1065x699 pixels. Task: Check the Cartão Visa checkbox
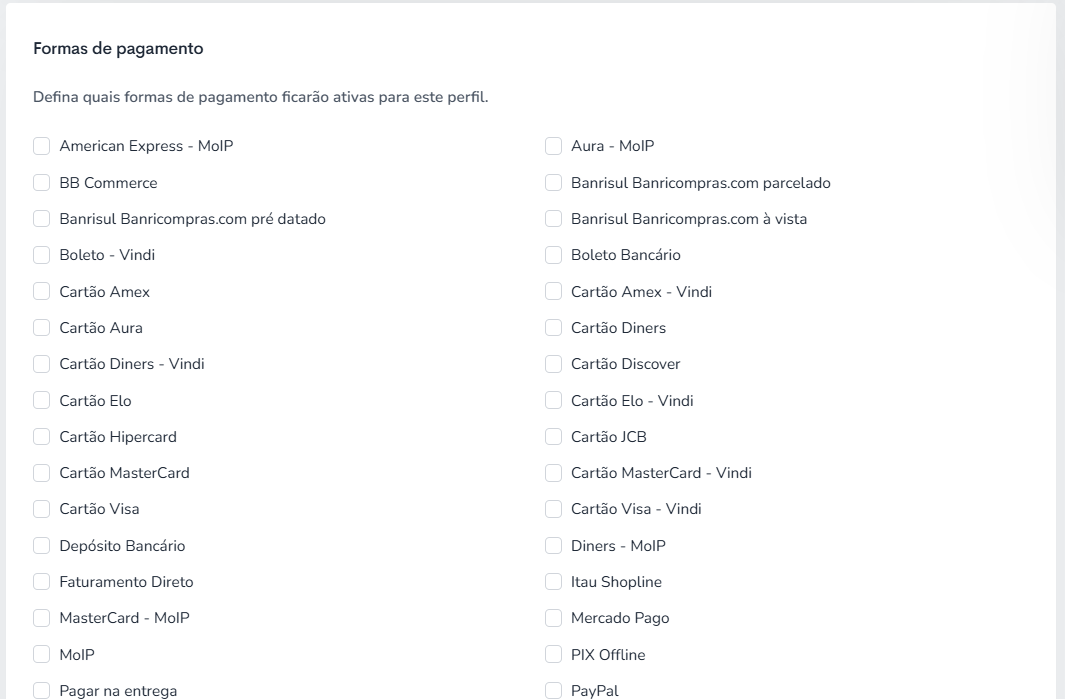pos(41,509)
